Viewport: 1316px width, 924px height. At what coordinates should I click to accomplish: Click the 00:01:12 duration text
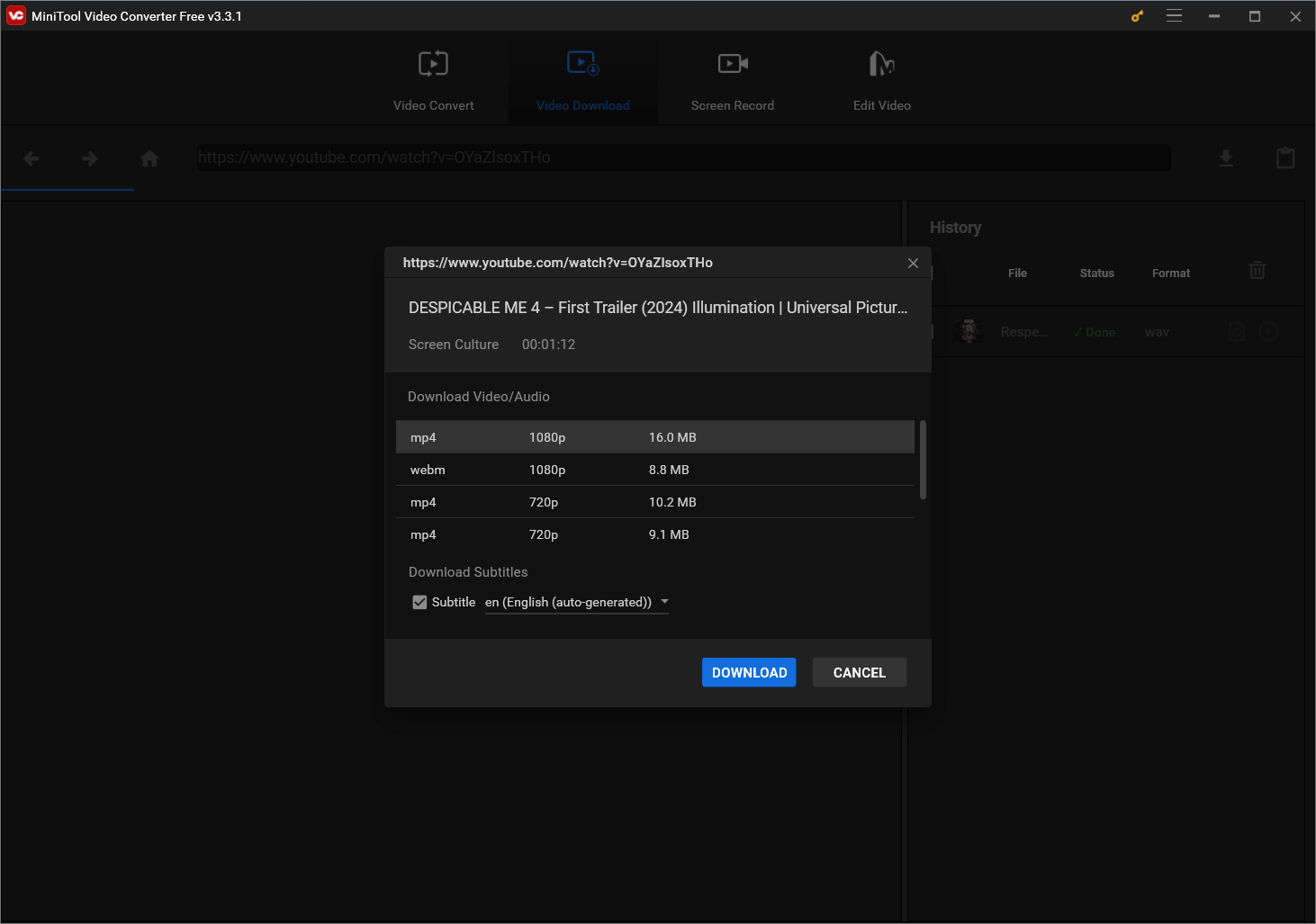tap(548, 345)
